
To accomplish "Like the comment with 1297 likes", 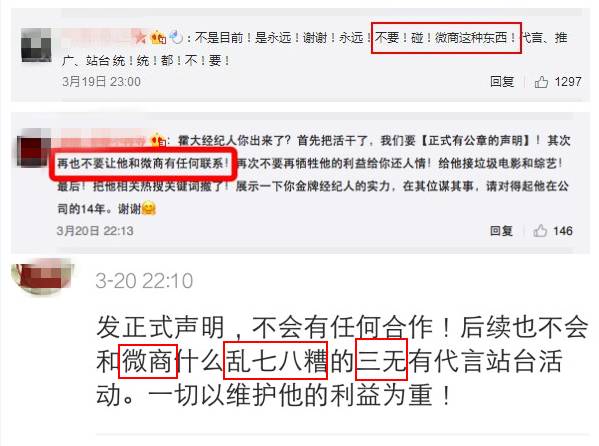I will tap(541, 82).
